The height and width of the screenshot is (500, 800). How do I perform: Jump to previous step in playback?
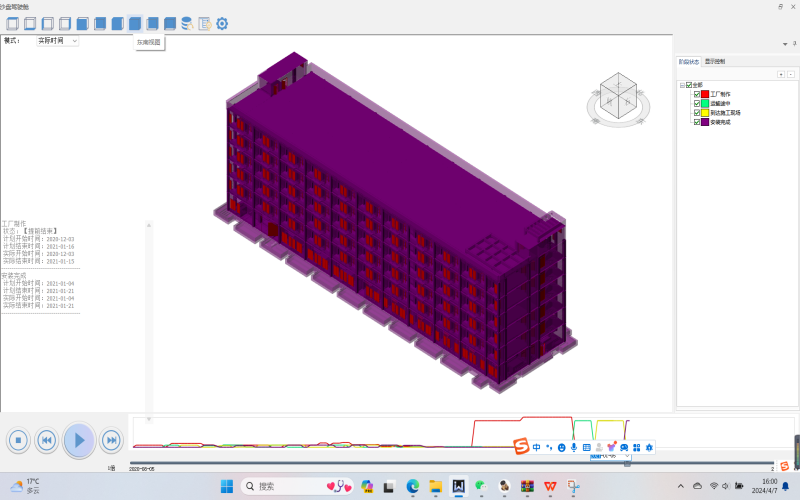pyautogui.click(x=46, y=440)
